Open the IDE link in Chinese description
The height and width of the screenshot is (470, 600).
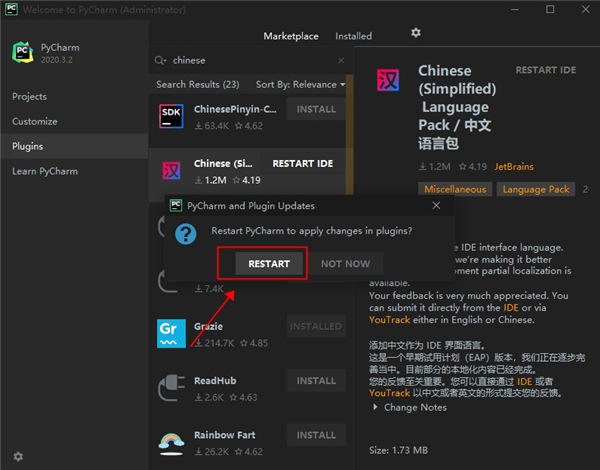point(524,381)
